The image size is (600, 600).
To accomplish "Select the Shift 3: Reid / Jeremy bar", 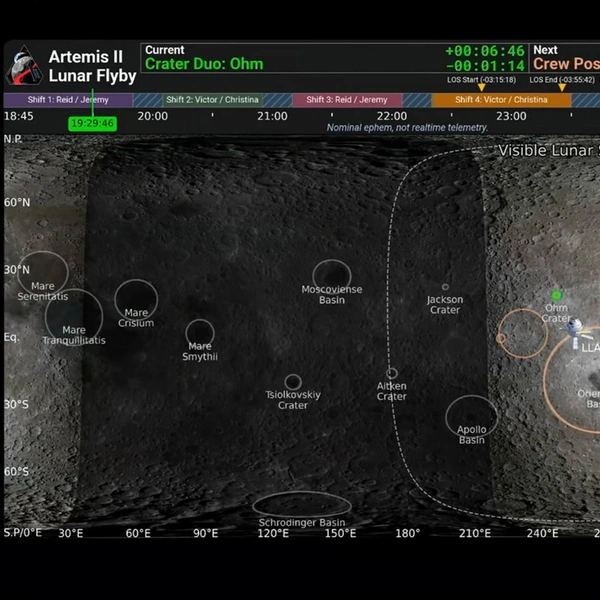I will pyautogui.click(x=347, y=100).
